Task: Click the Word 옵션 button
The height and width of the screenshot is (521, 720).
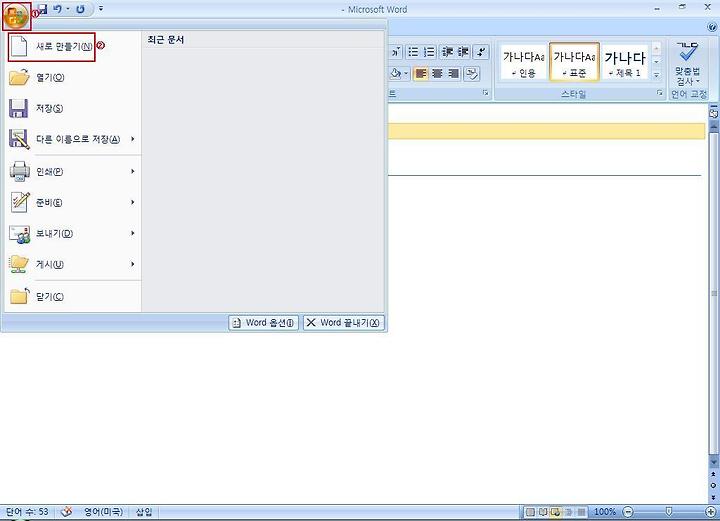Action: [x=264, y=323]
